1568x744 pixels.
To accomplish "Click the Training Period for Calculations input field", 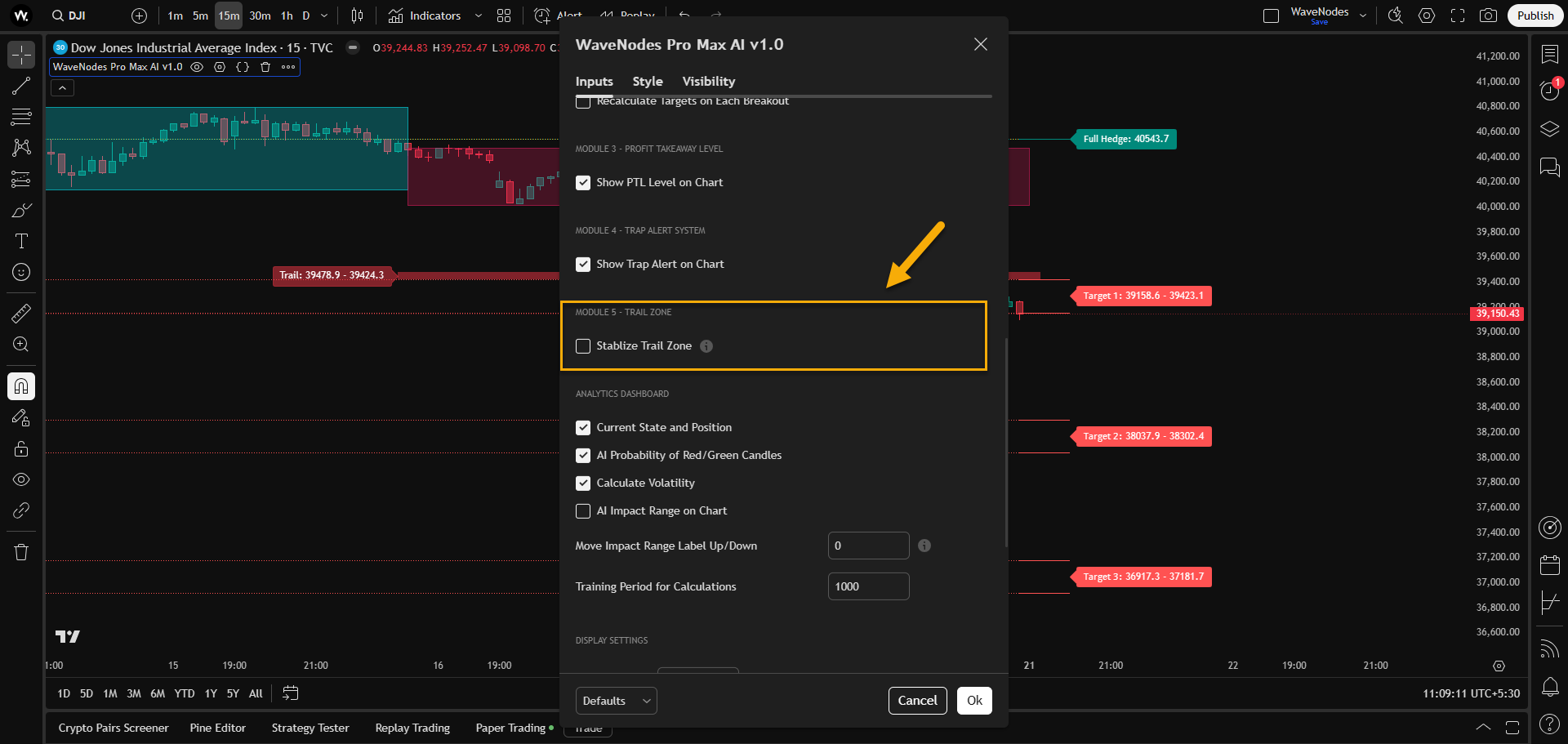I will pos(868,586).
